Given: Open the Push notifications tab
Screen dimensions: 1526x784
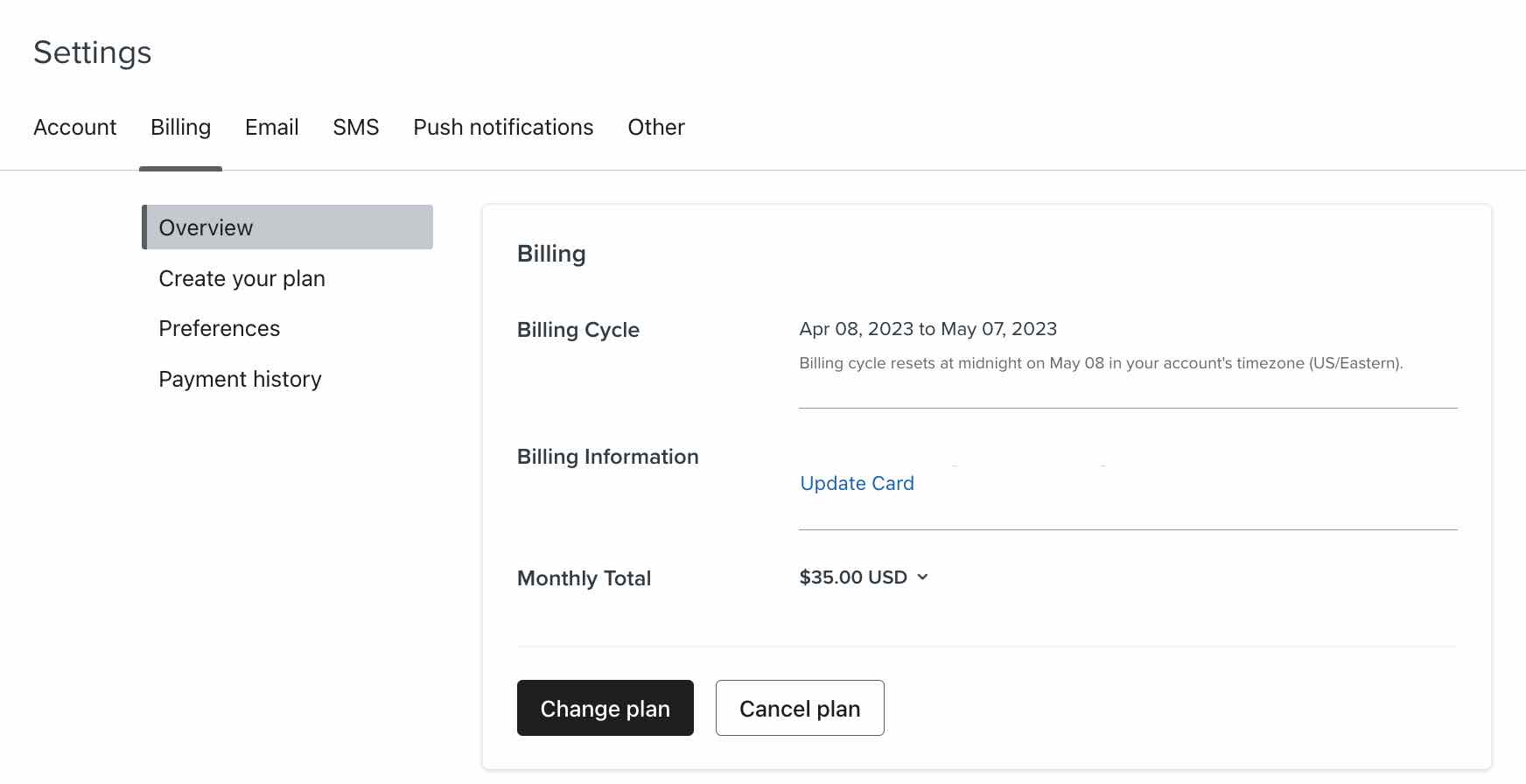Looking at the screenshot, I should click(x=503, y=128).
